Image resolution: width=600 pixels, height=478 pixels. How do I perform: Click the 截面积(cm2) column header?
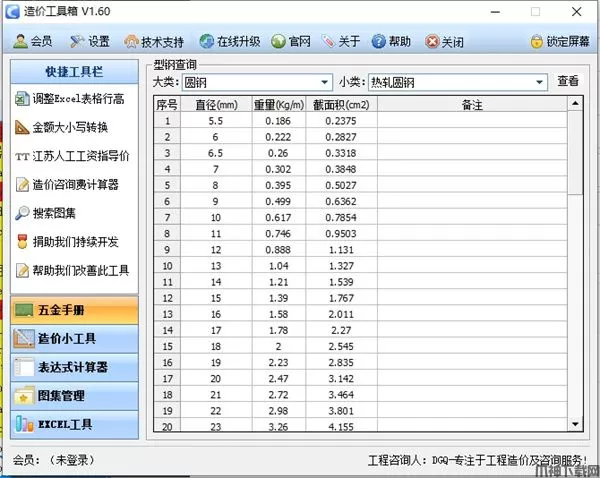341,104
